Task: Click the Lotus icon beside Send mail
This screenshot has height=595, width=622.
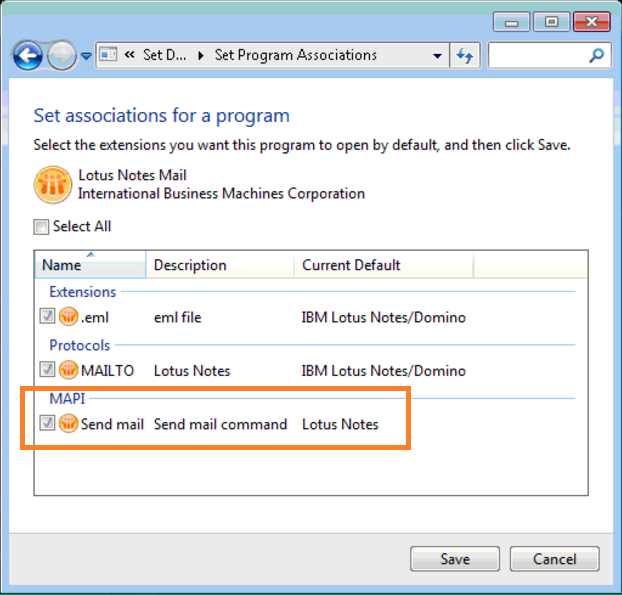Action: point(68,423)
